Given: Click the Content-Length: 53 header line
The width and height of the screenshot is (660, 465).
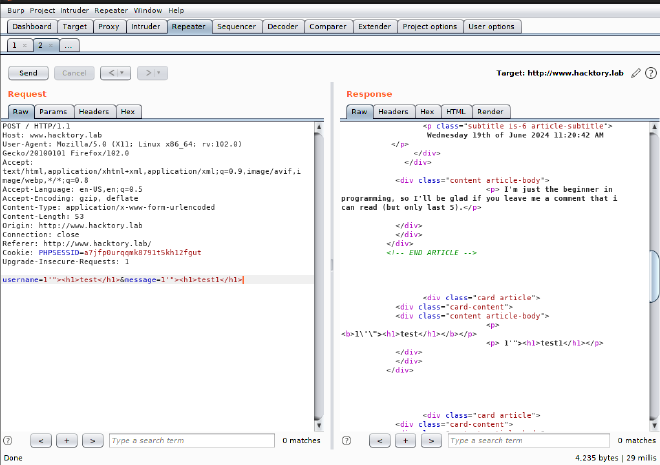Looking at the screenshot, I should [x=43, y=217].
